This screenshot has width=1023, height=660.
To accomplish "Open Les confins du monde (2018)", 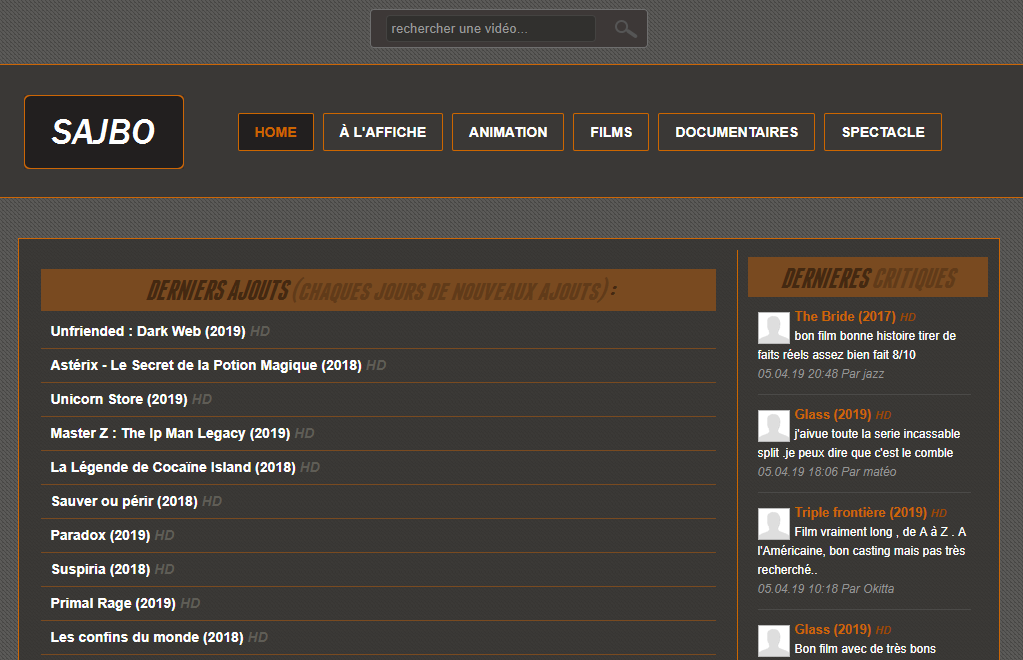I will pos(147,637).
